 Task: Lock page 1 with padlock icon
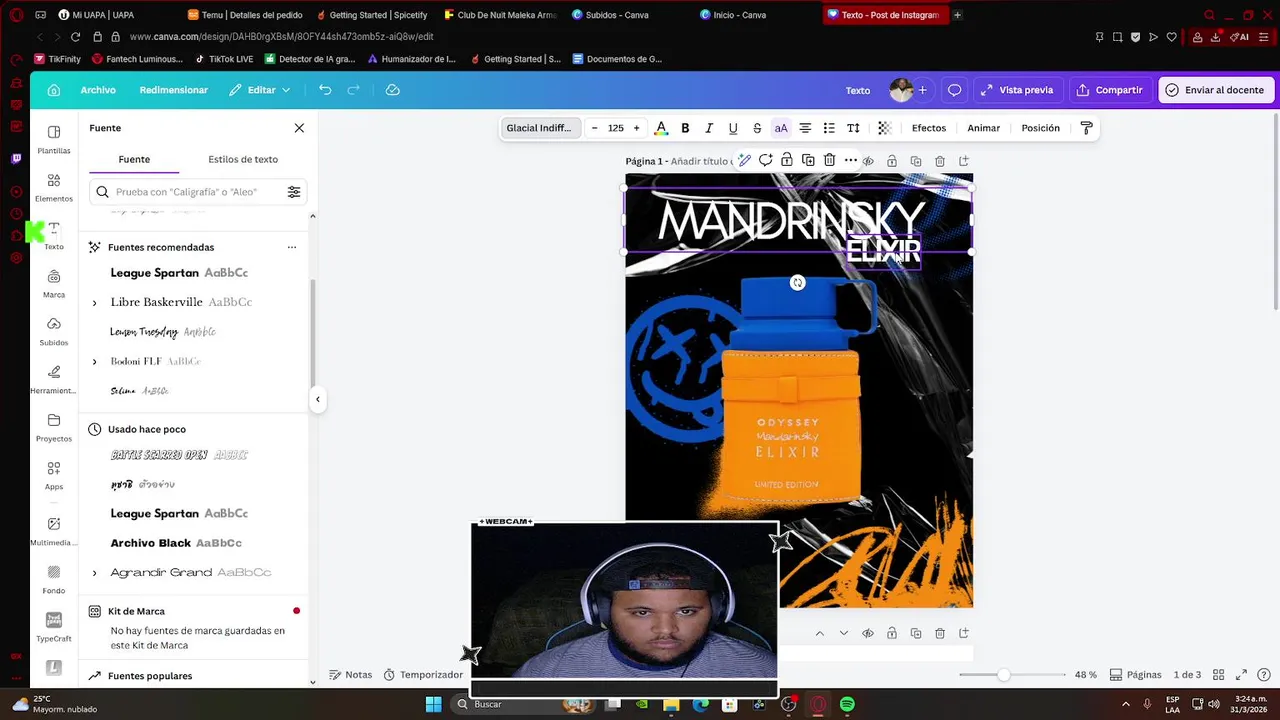coord(891,161)
